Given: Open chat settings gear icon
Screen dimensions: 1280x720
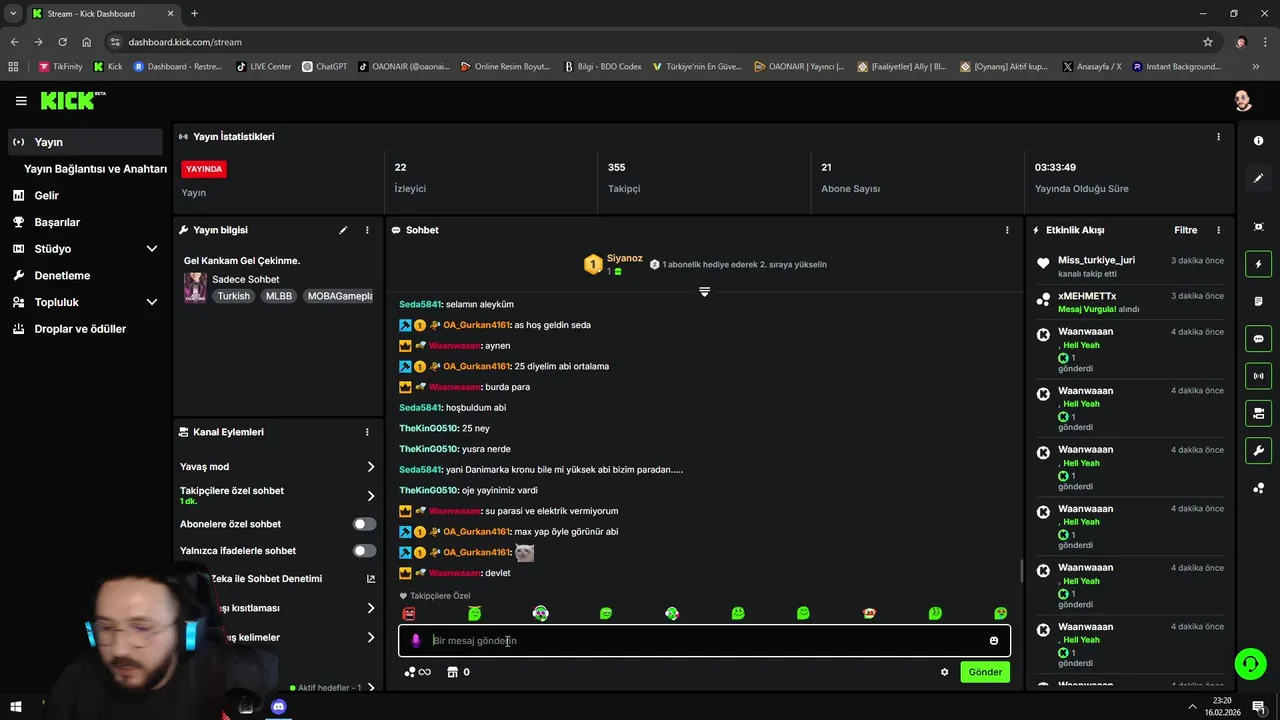Looking at the screenshot, I should pos(944,672).
